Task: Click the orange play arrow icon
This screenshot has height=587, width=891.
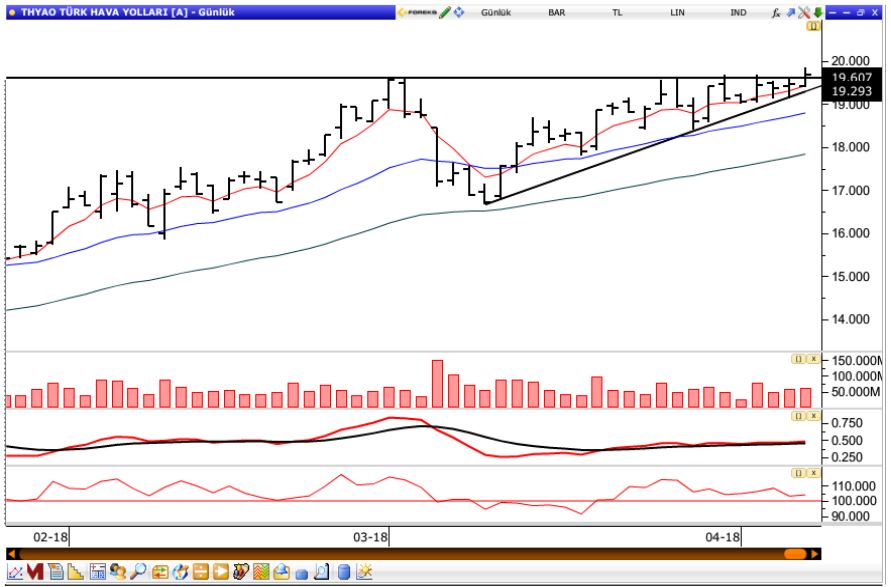Action: click(x=221, y=572)
